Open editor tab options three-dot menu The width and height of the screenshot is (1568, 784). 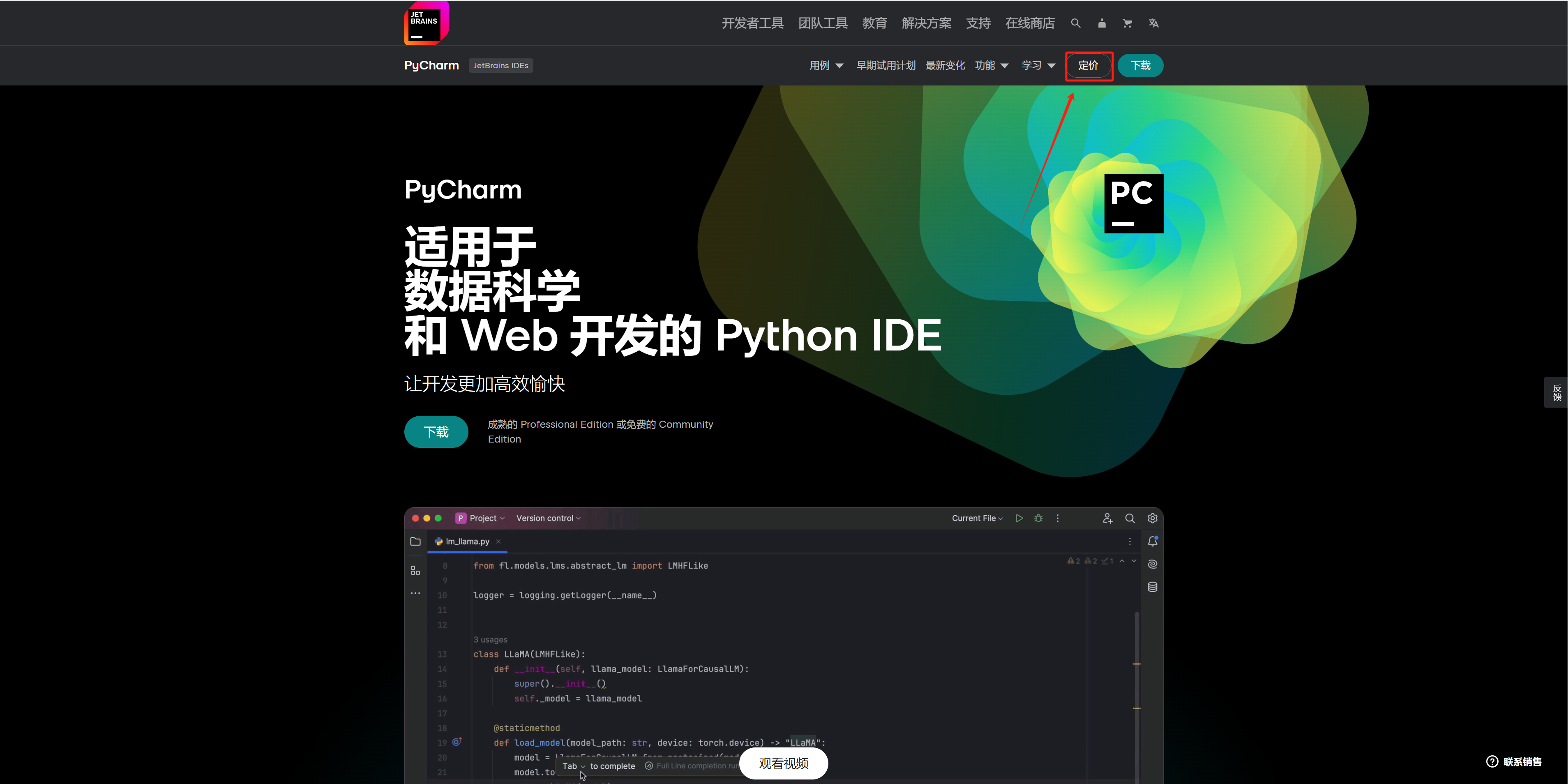[1130, 541]
